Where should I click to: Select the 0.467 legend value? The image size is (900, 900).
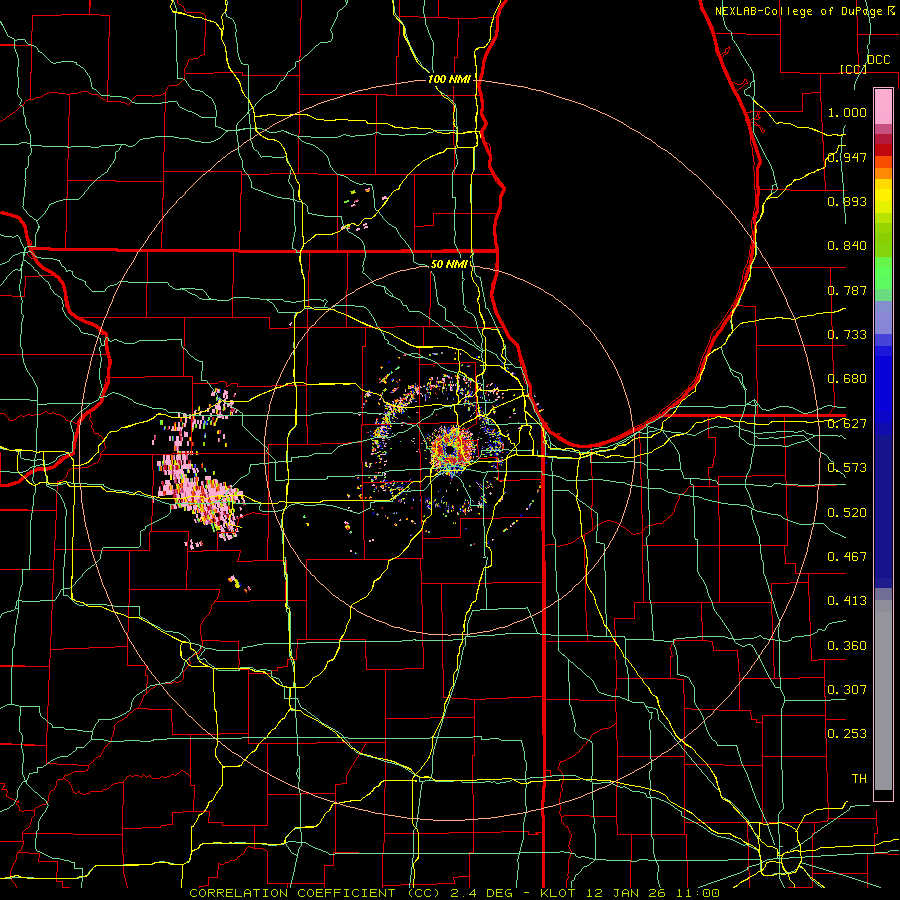click(847, 557)
